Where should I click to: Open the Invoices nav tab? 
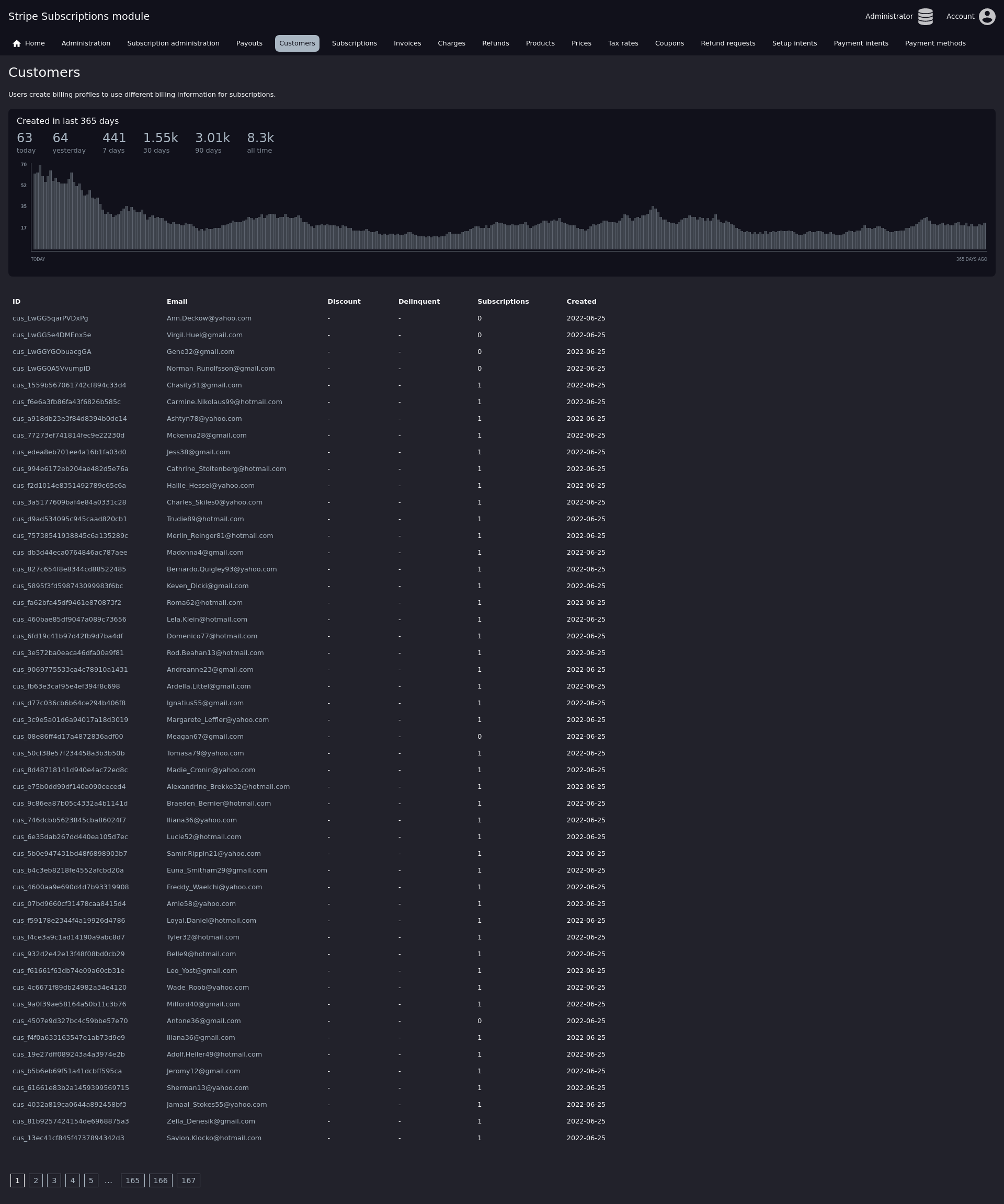tap(407, 43)
